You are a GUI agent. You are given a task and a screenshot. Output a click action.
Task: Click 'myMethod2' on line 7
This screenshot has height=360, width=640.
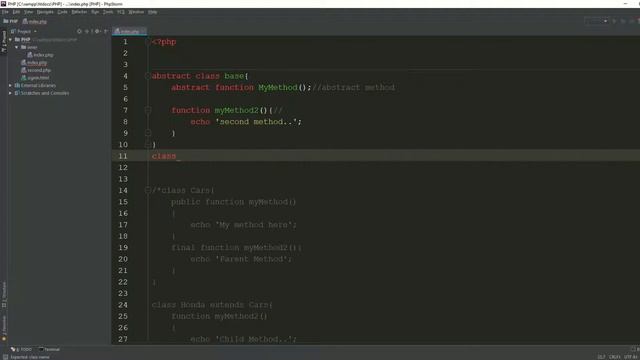pyautogui.click(x=237, y=110)
